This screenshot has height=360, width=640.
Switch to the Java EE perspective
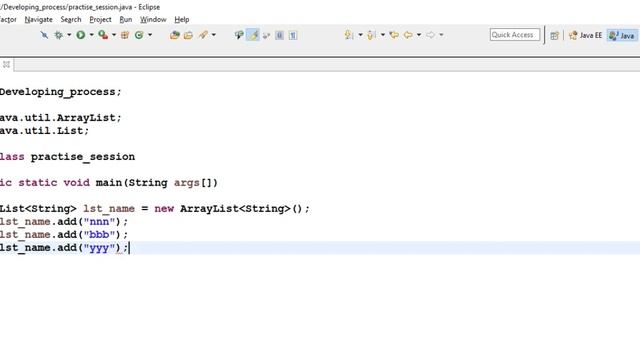tap(585, 36)
